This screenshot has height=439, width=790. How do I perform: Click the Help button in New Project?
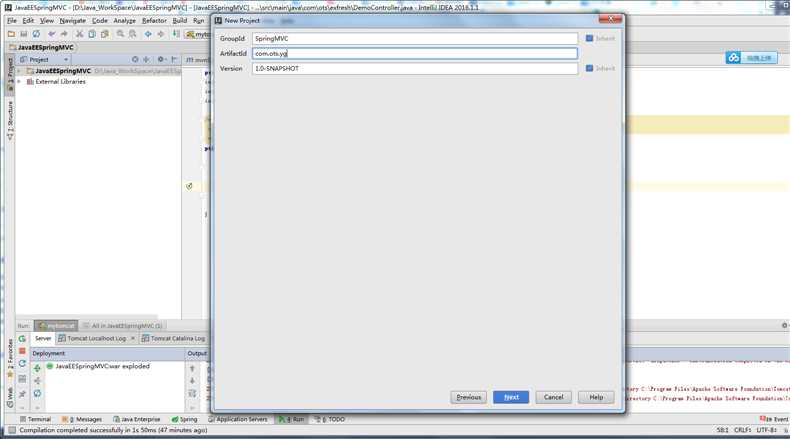(x=596, y=397)
